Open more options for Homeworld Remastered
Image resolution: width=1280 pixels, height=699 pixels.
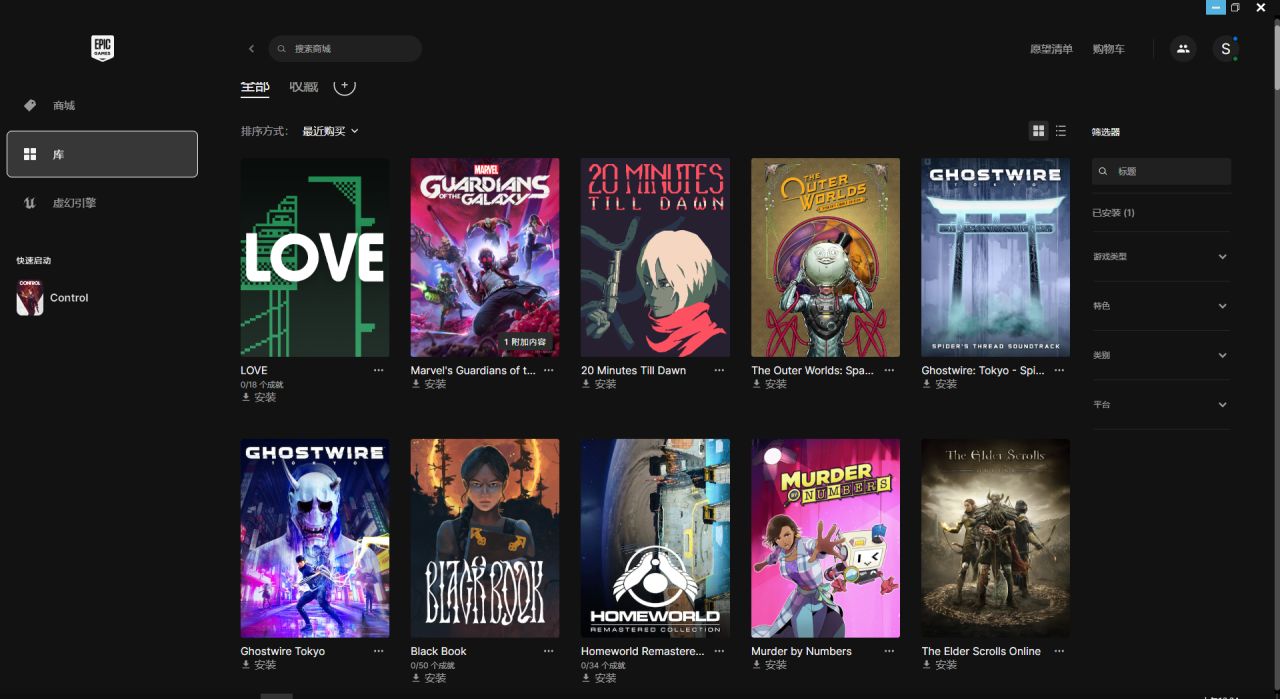click(x=719, y=651)
